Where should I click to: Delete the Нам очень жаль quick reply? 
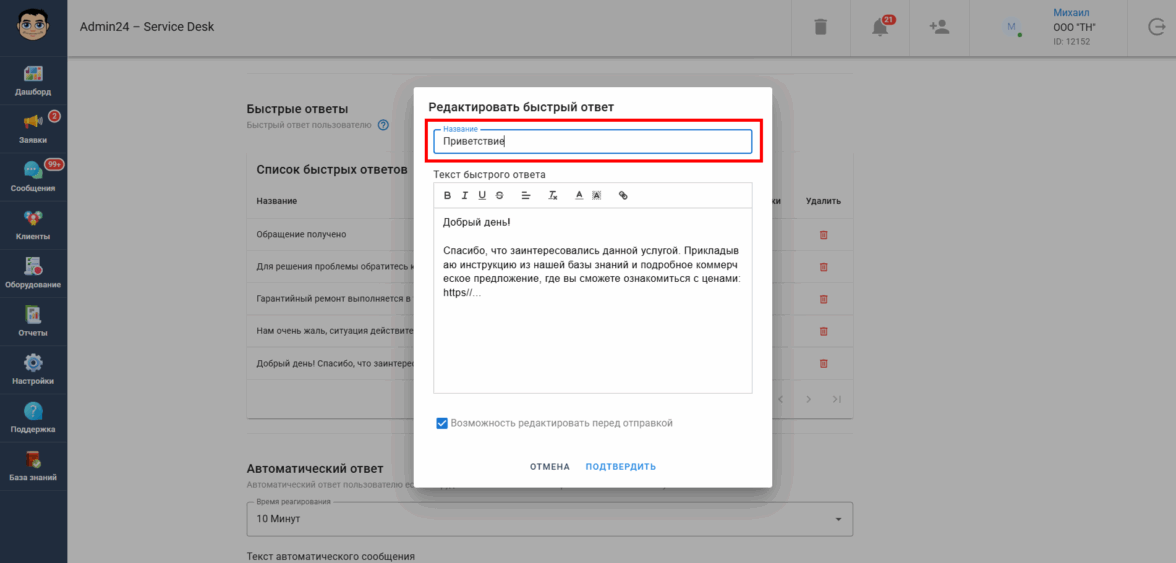[x=823, y=331]
